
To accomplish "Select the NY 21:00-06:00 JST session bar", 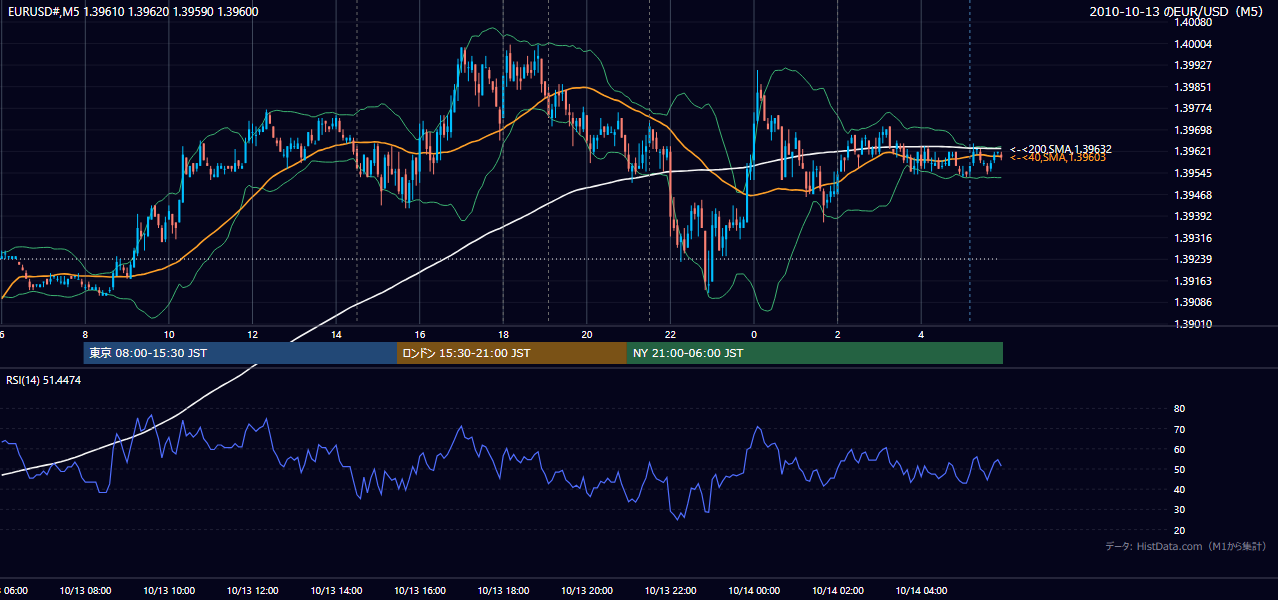I will 815,353.
